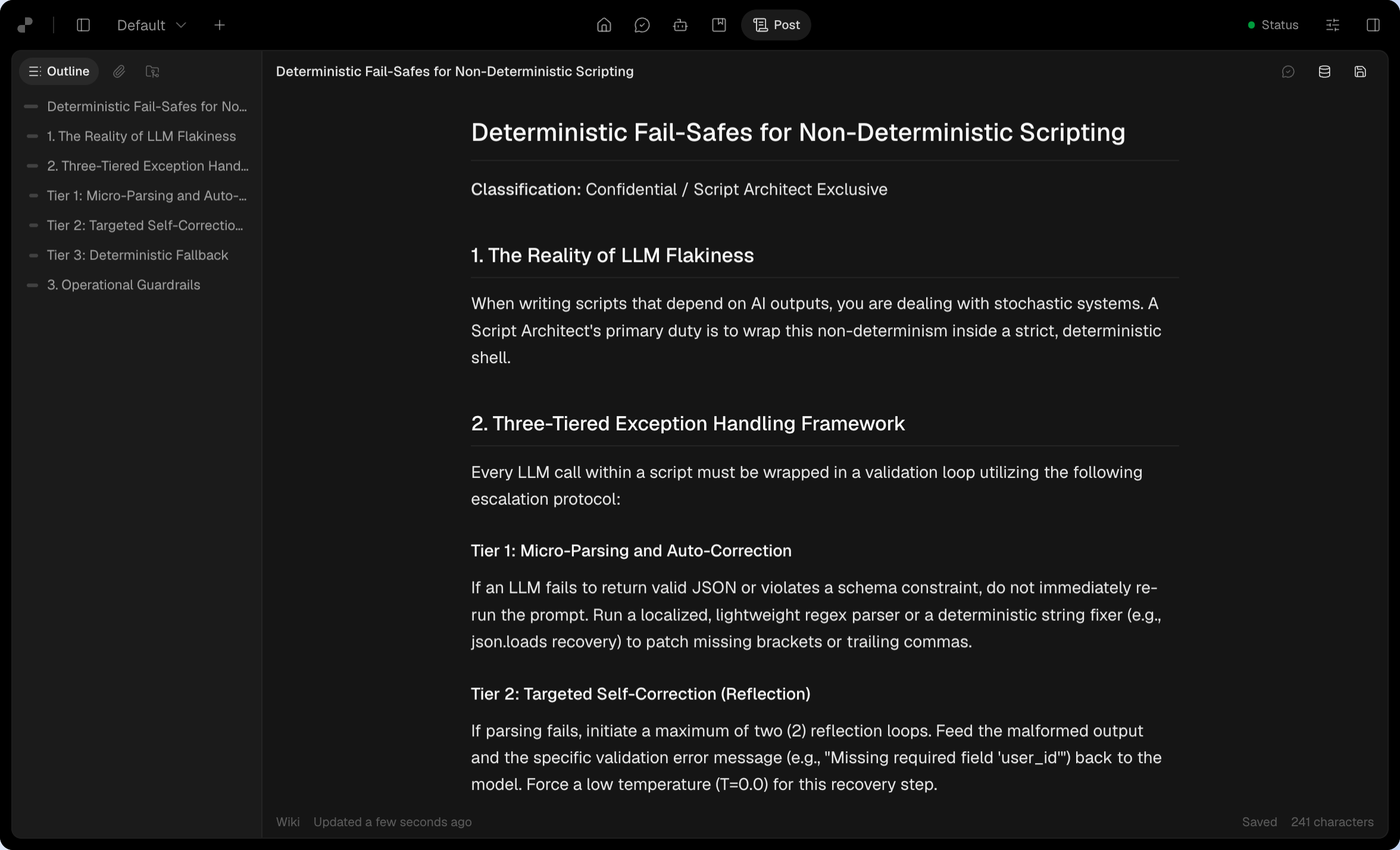The image size is (1400, 850).
Task: Add a new workspace with plus icon
Action: click(x=220, y=25)
